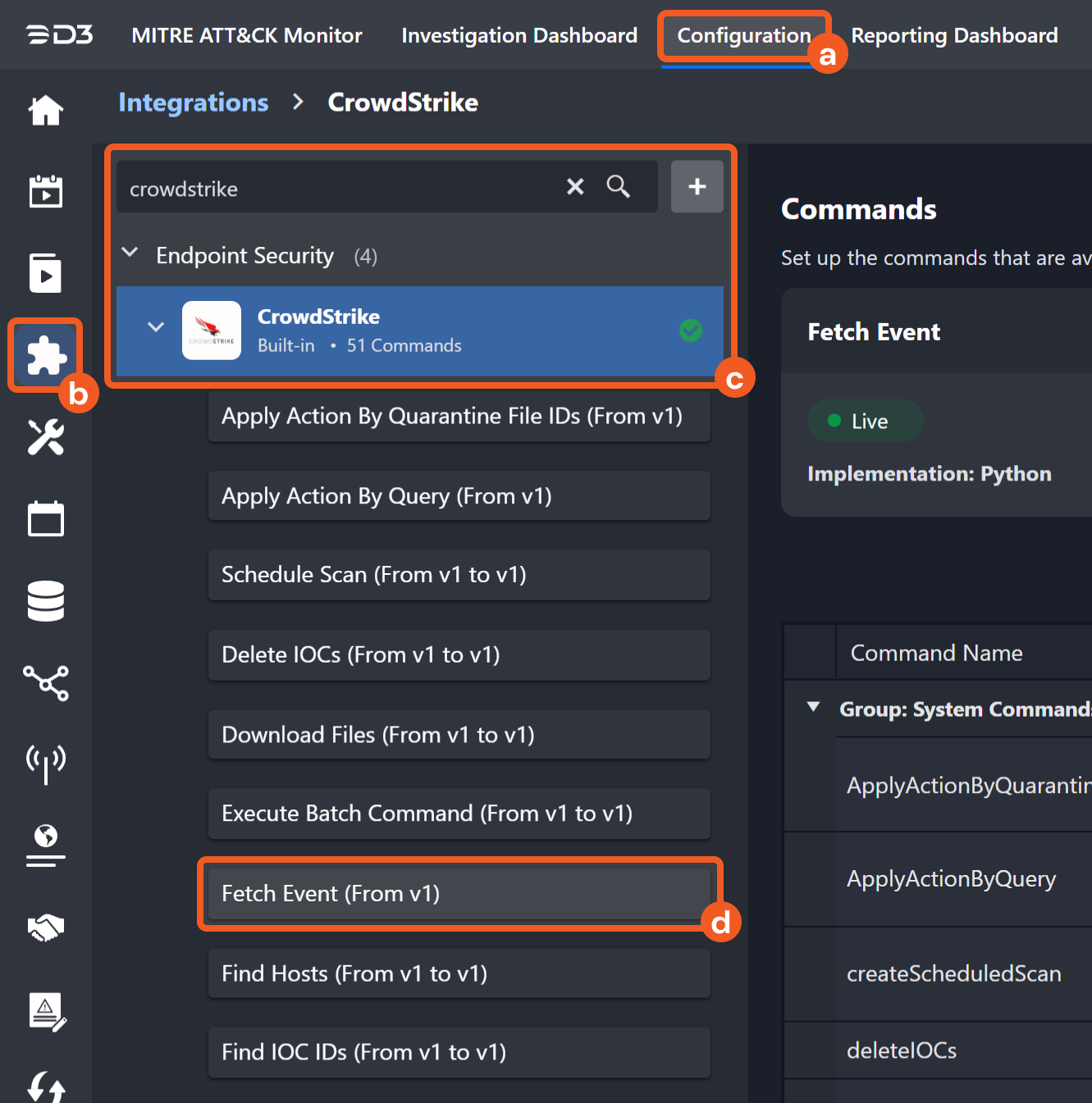Select the Integrations puzzle piece icon
The width and height of the screenshot is (1092, 1103).
click(45, 355)
